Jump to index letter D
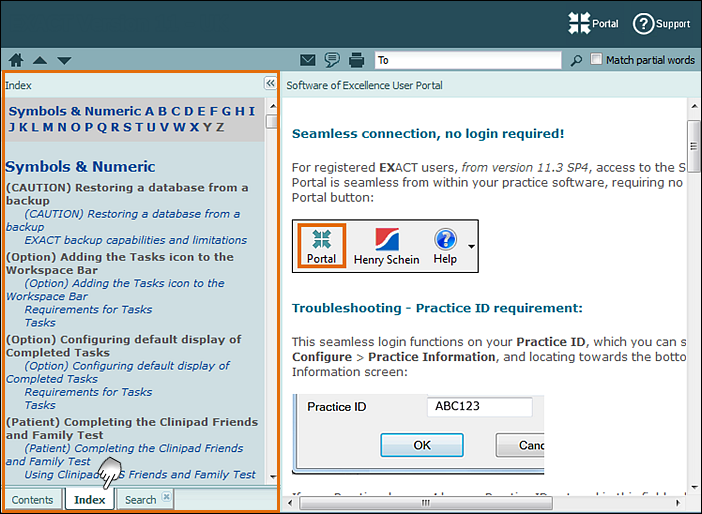The height and width of the screenshot is (514, 702). 189,111
